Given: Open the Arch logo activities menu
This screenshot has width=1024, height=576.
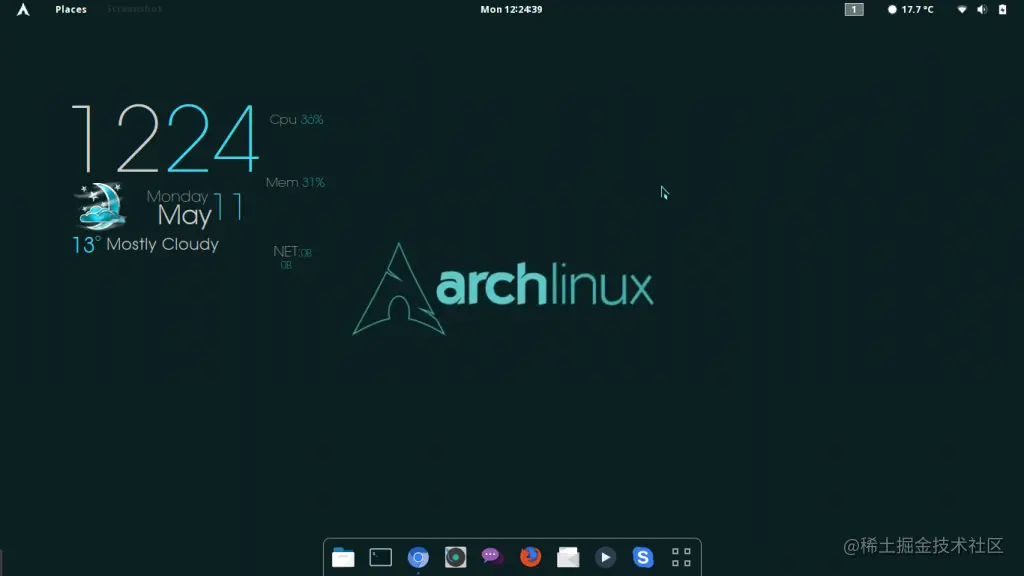Looking at the screenshot, I should [23, 9].
